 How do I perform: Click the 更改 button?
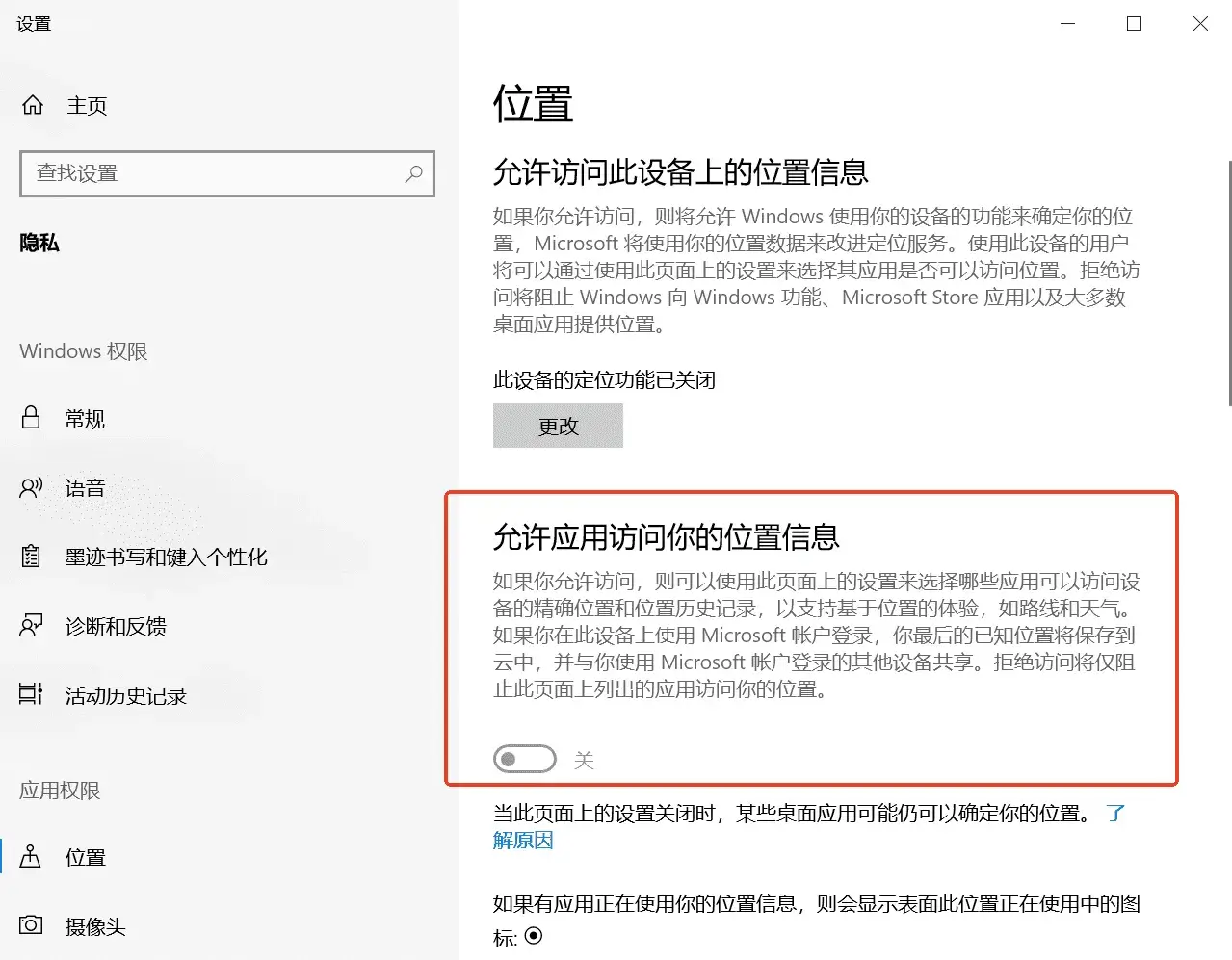[558, 426]
